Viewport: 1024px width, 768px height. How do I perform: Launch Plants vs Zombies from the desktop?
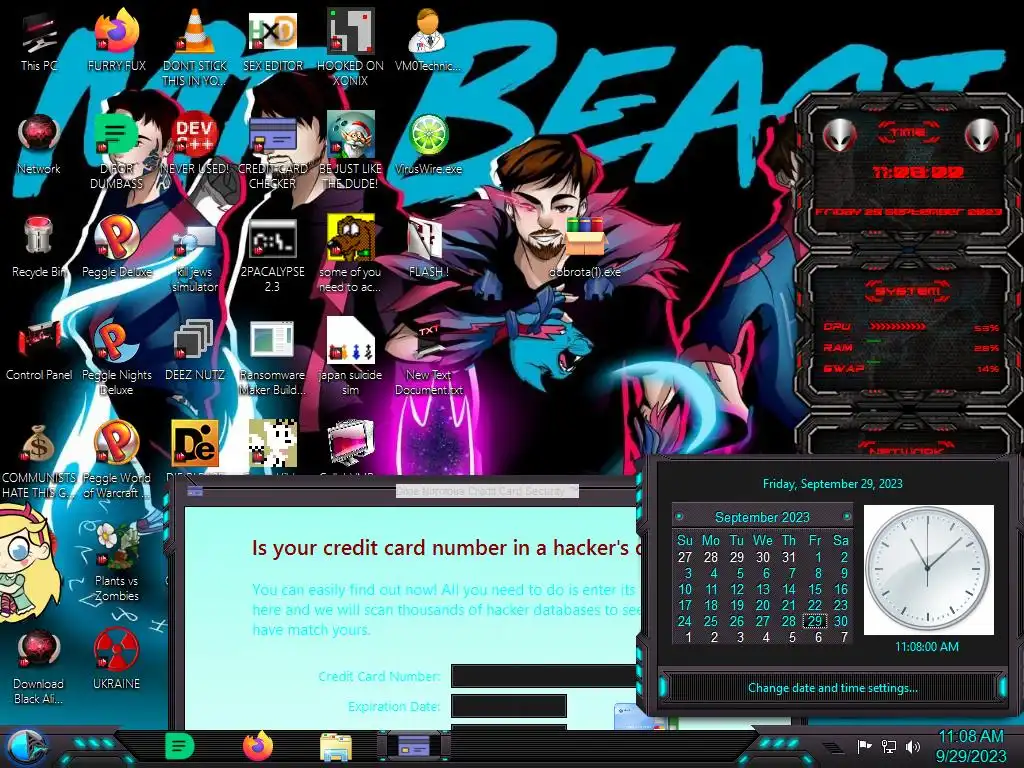point(116,564)
